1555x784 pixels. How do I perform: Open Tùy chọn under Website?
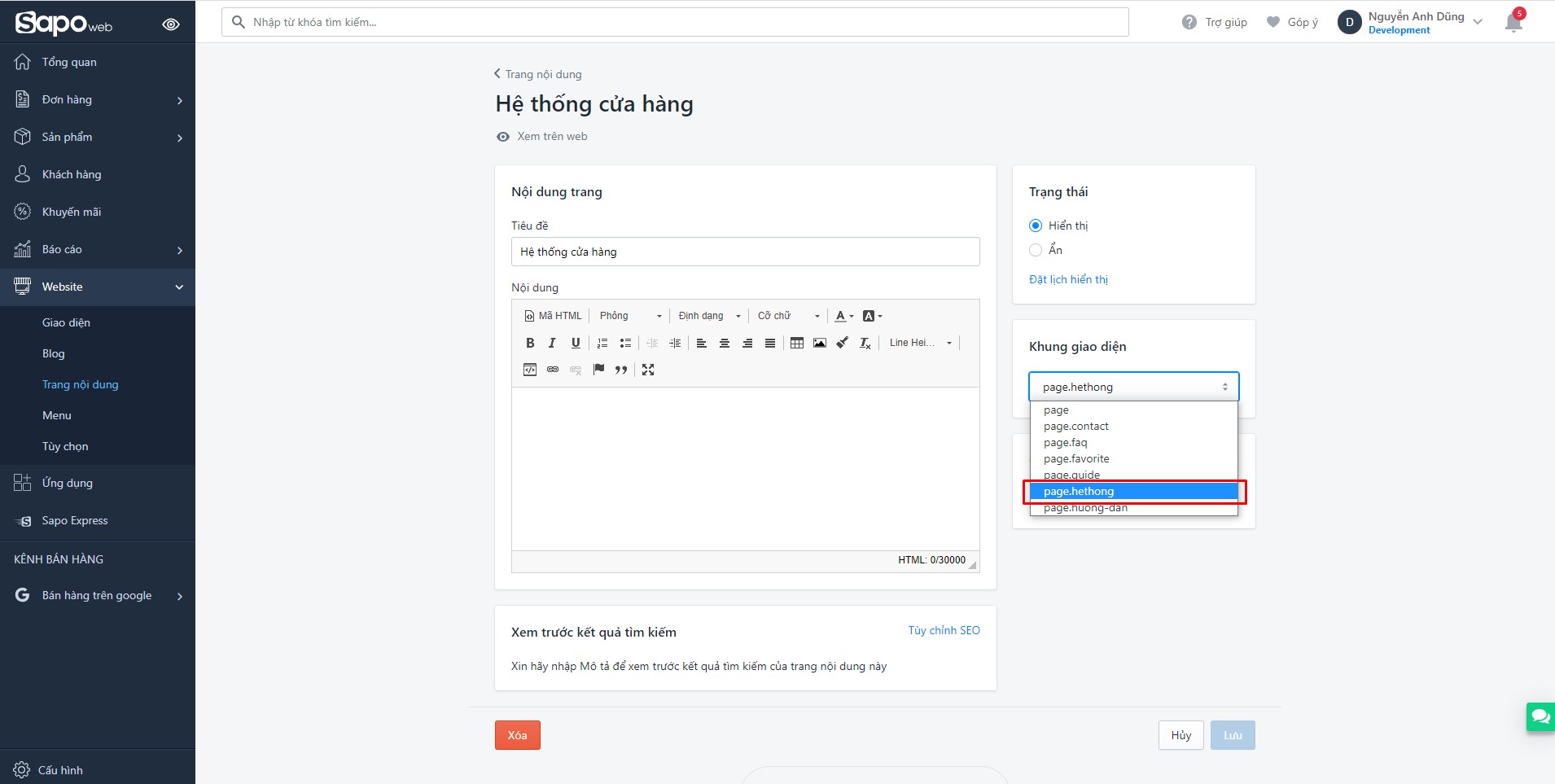65,446
